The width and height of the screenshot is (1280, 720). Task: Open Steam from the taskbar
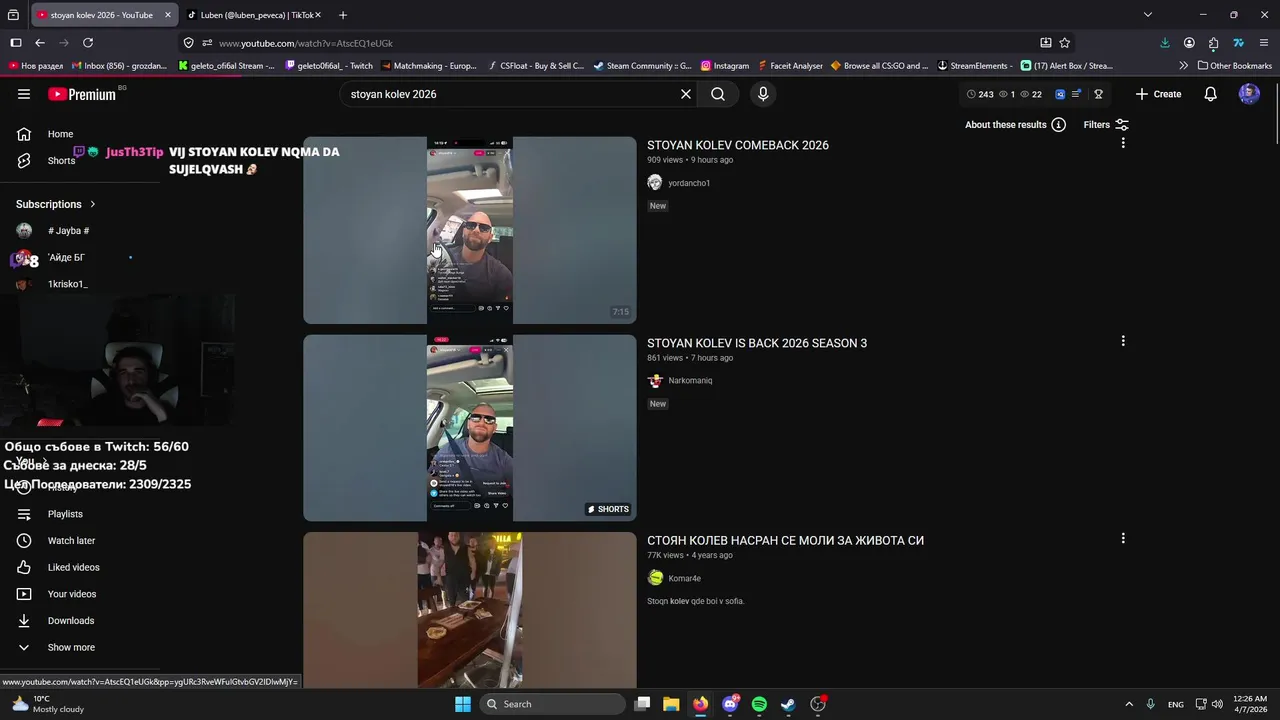tap(788, 704)
